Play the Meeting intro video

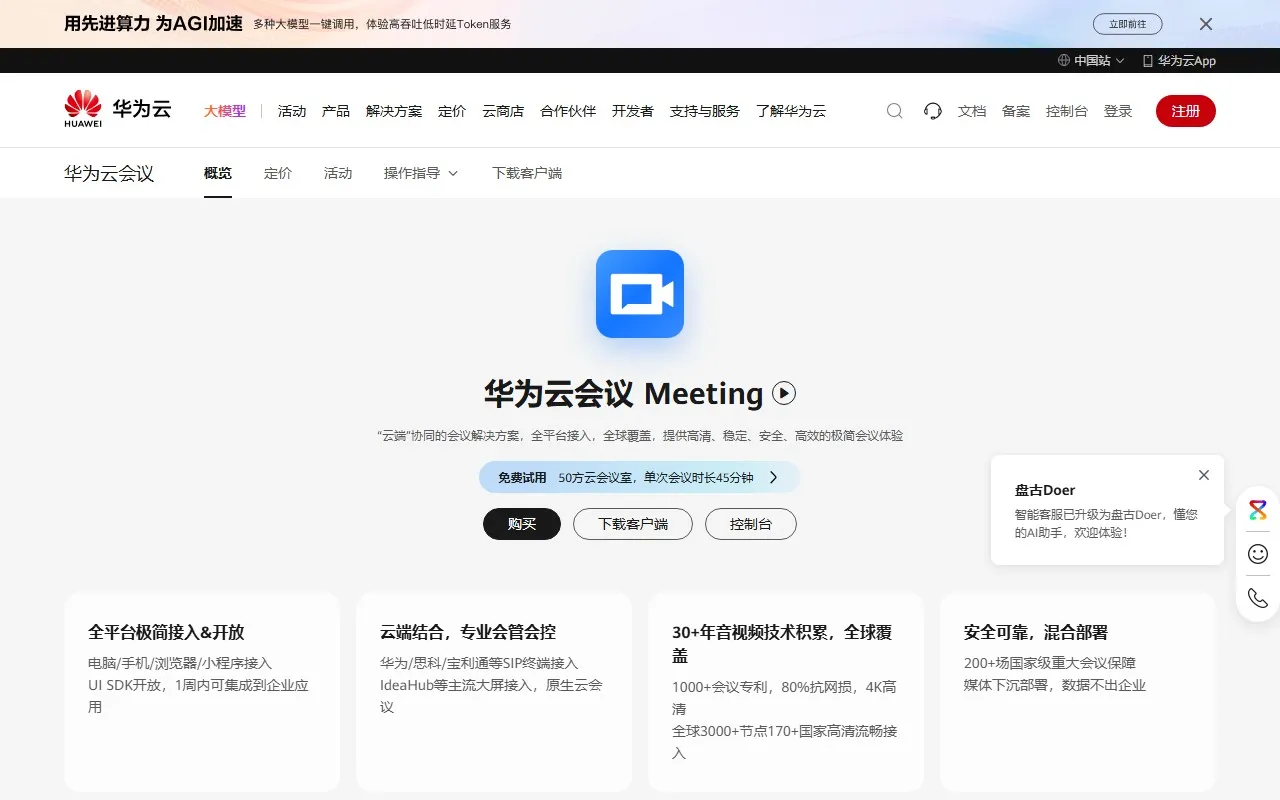[x=783, y=393]
